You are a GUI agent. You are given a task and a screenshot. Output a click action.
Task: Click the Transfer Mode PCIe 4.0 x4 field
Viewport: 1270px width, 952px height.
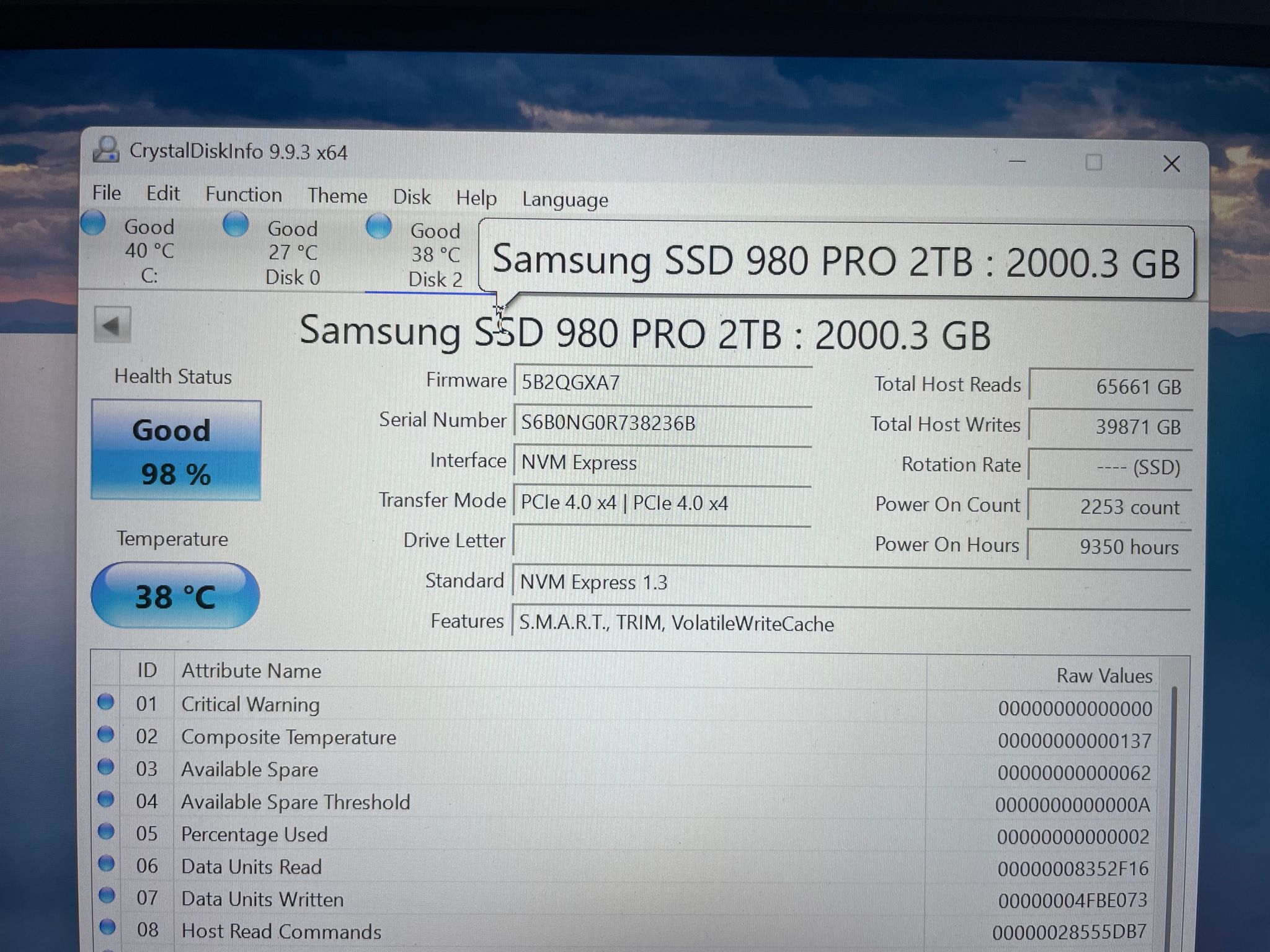click(x=662, y=502)
